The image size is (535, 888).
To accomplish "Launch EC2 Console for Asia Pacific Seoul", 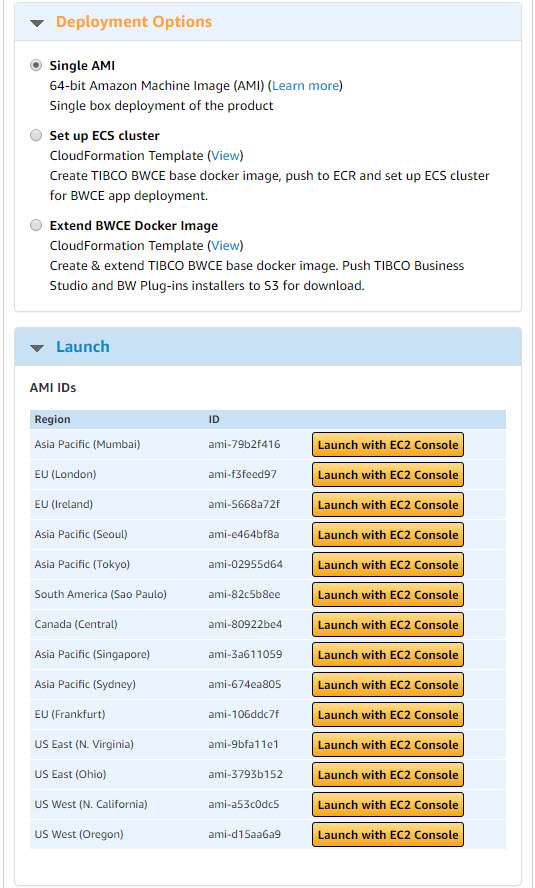I will coord(388,535).
